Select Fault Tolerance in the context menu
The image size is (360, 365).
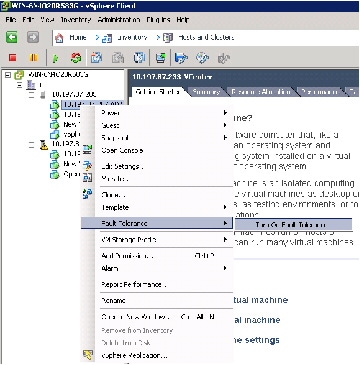pyautogui.click(x=157, y=223)
